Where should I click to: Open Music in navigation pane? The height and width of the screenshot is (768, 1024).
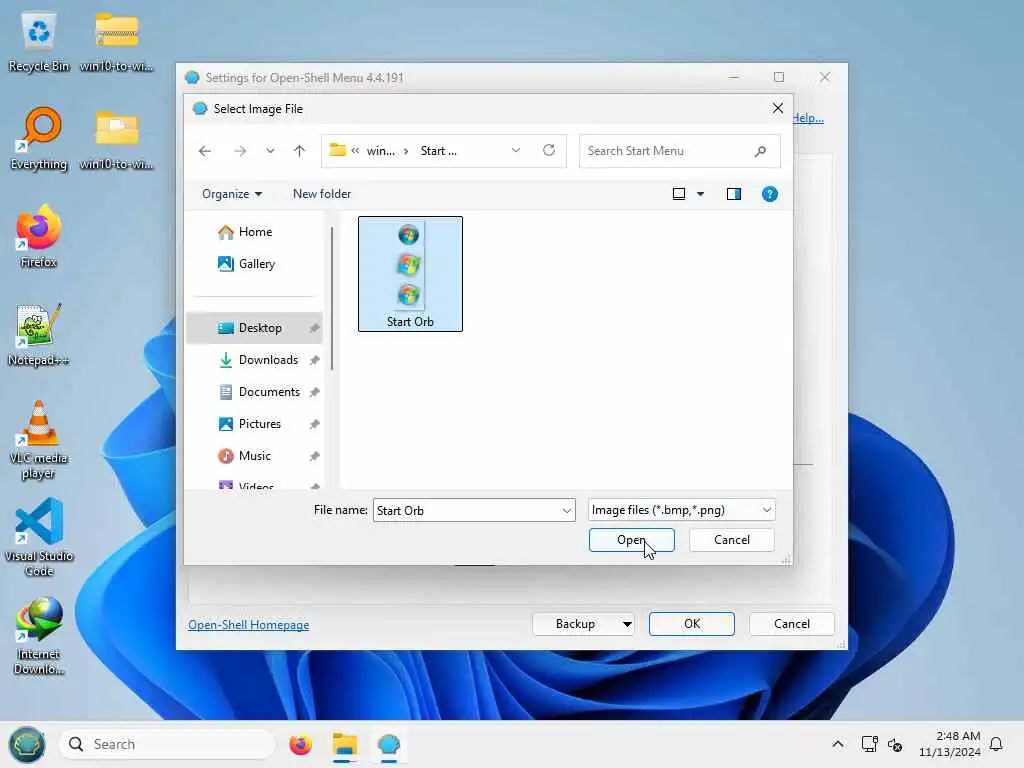(x=254, y=456)
